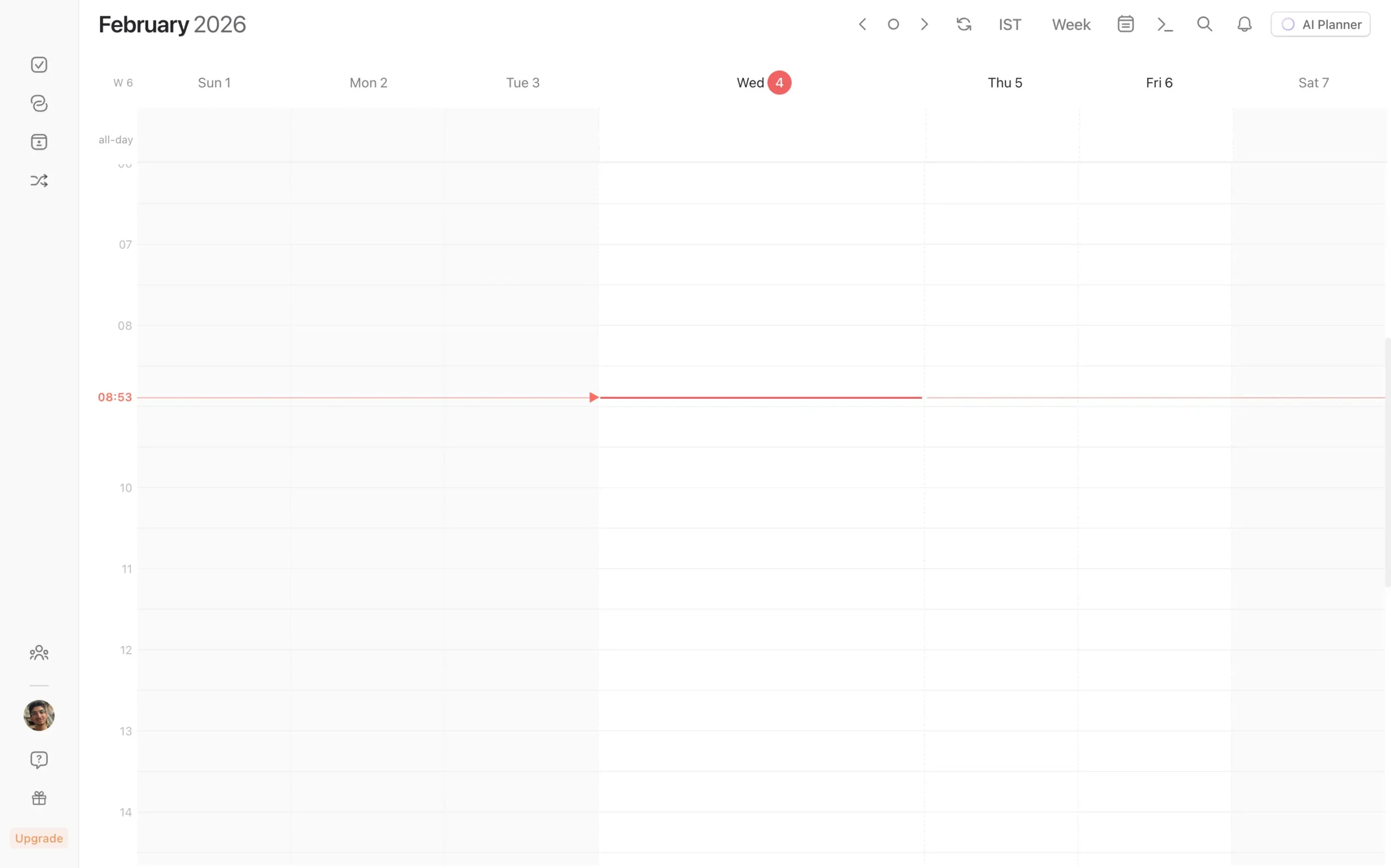Open the mini calendar picker icon
The height and width of the screenshot is (868, 1391).
click(1125, 24)
